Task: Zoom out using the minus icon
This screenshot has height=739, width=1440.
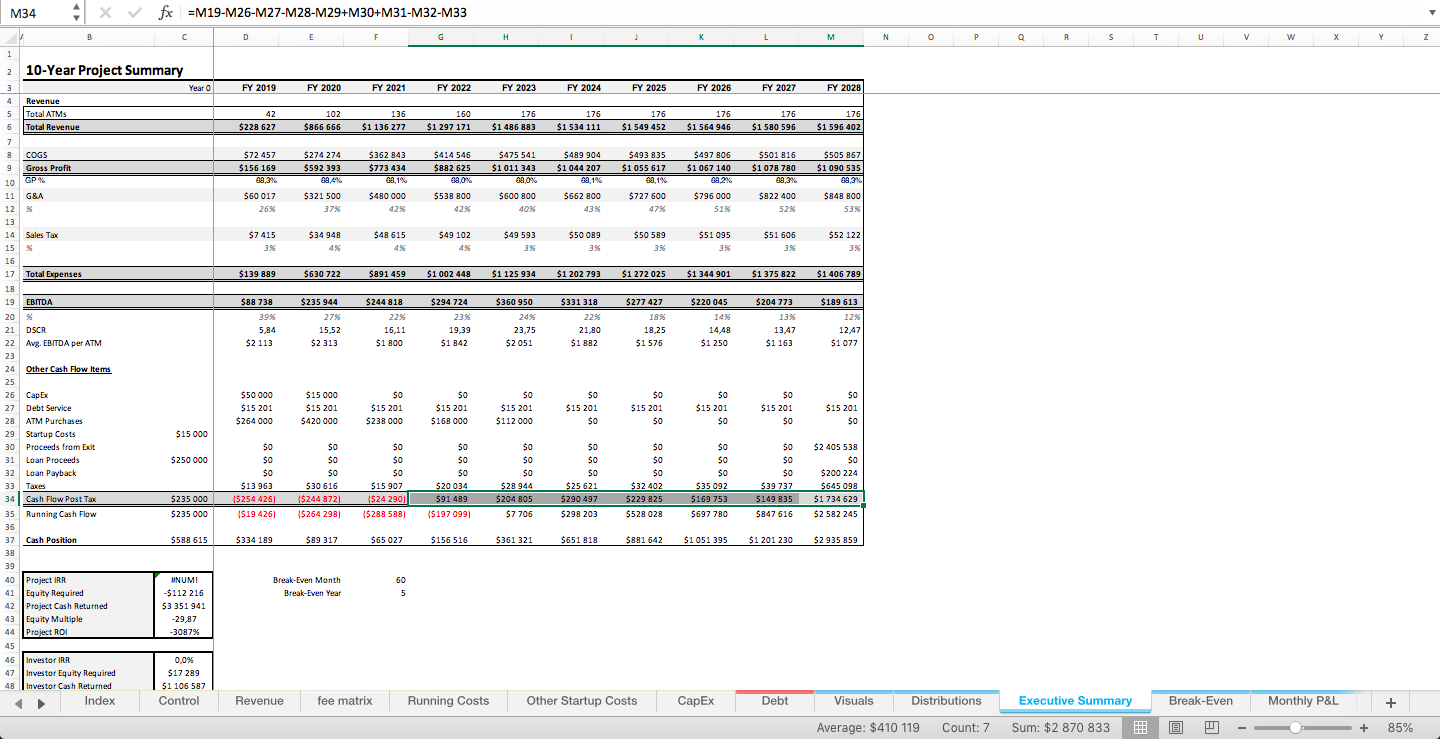Action: 1243,728
